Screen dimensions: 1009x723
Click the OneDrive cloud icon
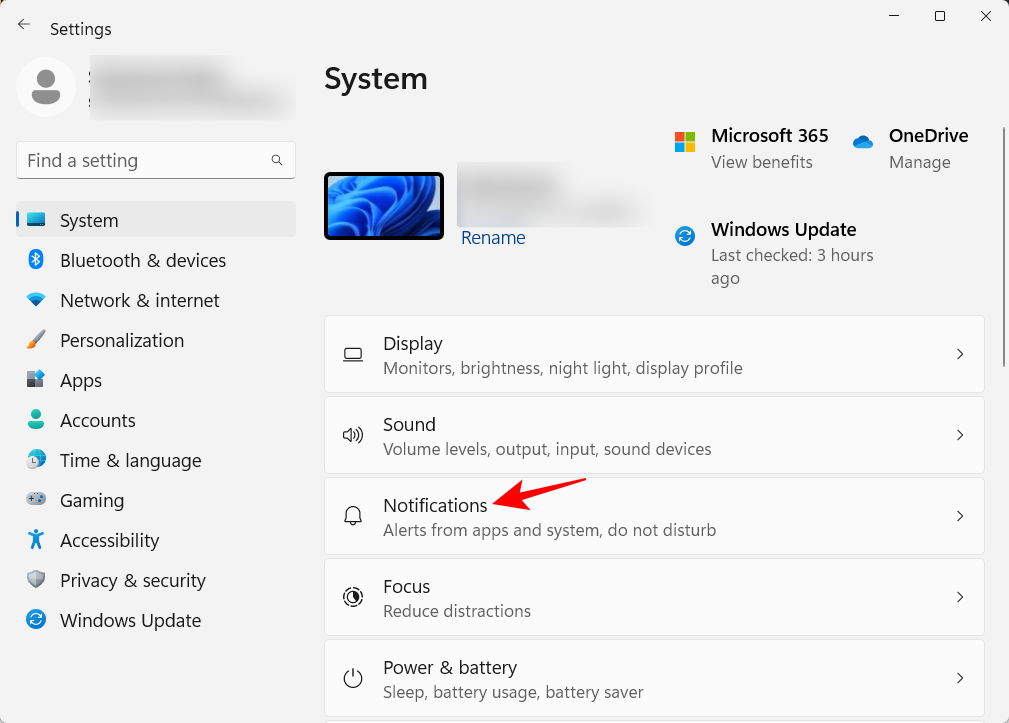click(x=862, y=141)
